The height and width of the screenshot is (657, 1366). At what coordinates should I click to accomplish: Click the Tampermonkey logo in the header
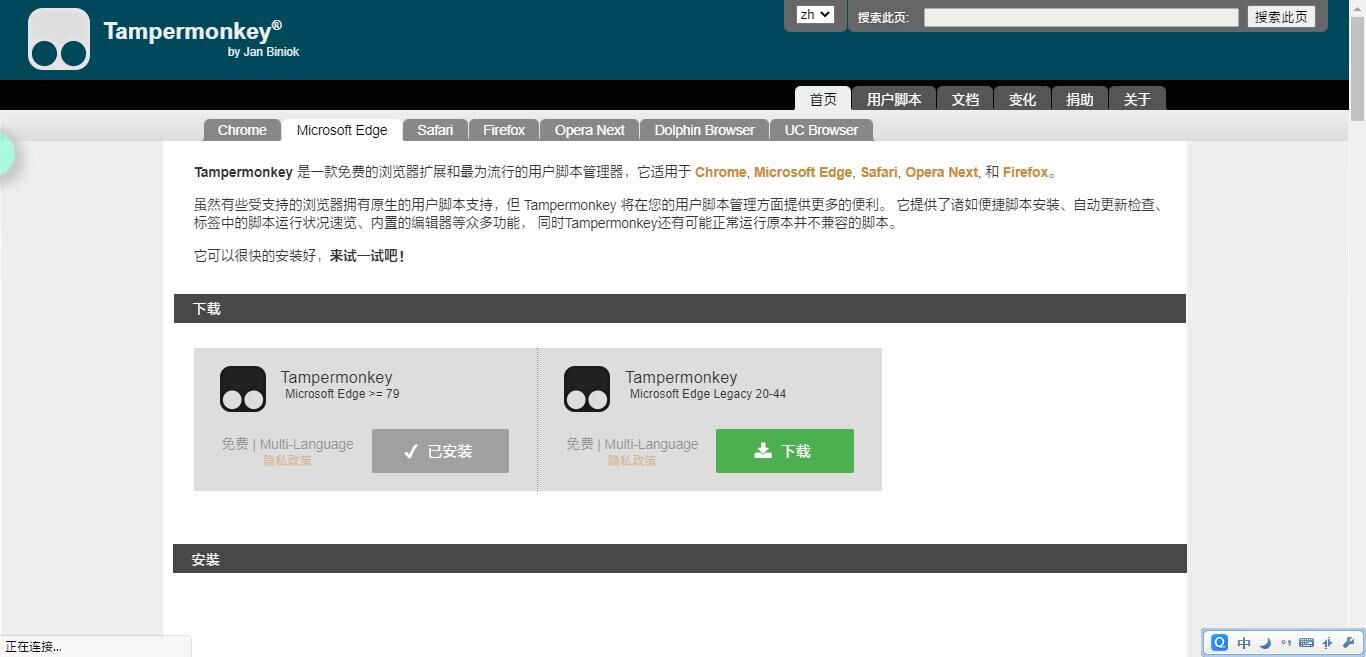pyautogui.click(x=59, y=40)
